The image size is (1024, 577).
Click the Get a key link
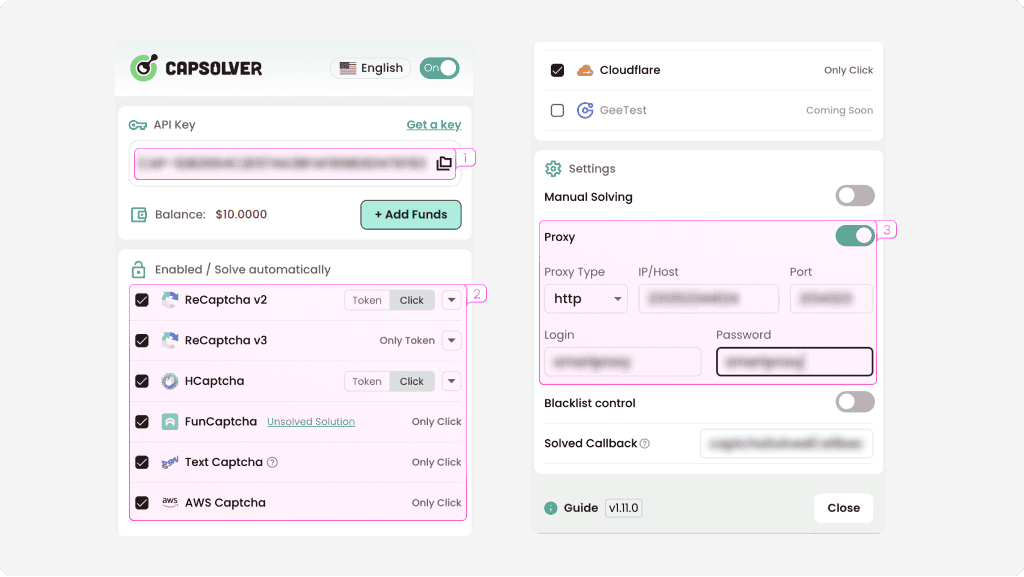point(433,124)
